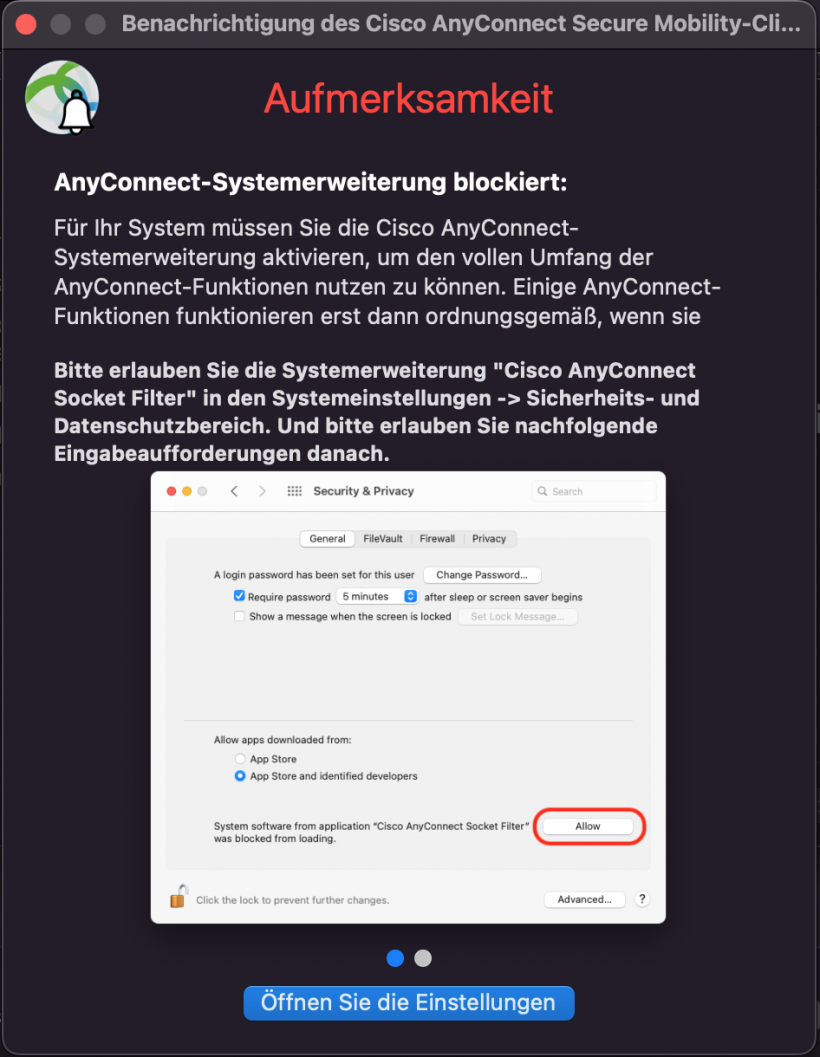Open the Advanced settings button
The width and height of the screenshot is (820, 1057).
tap(584, 899)
